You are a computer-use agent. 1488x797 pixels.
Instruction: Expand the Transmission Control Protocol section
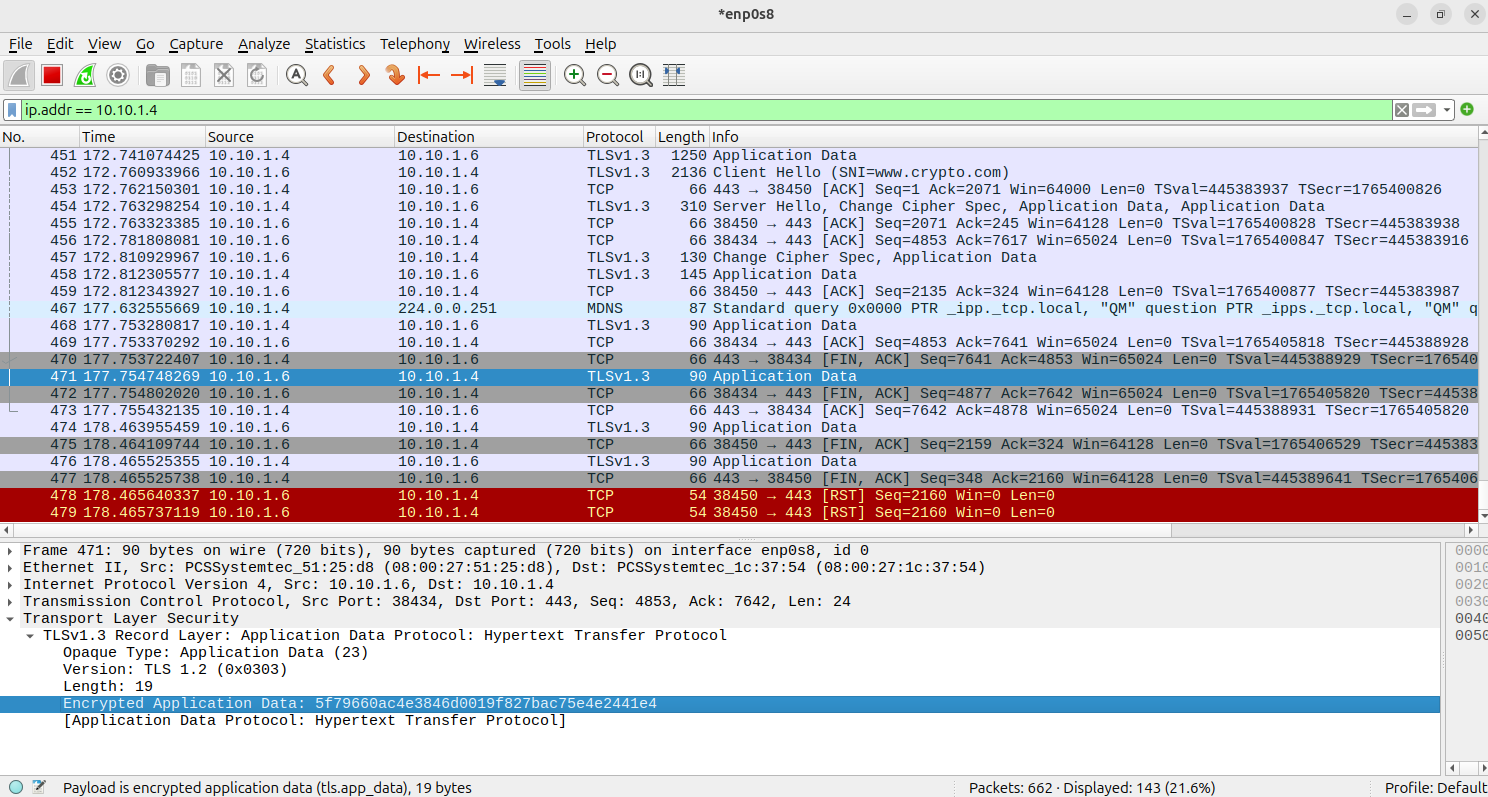[x=11, y=602]
